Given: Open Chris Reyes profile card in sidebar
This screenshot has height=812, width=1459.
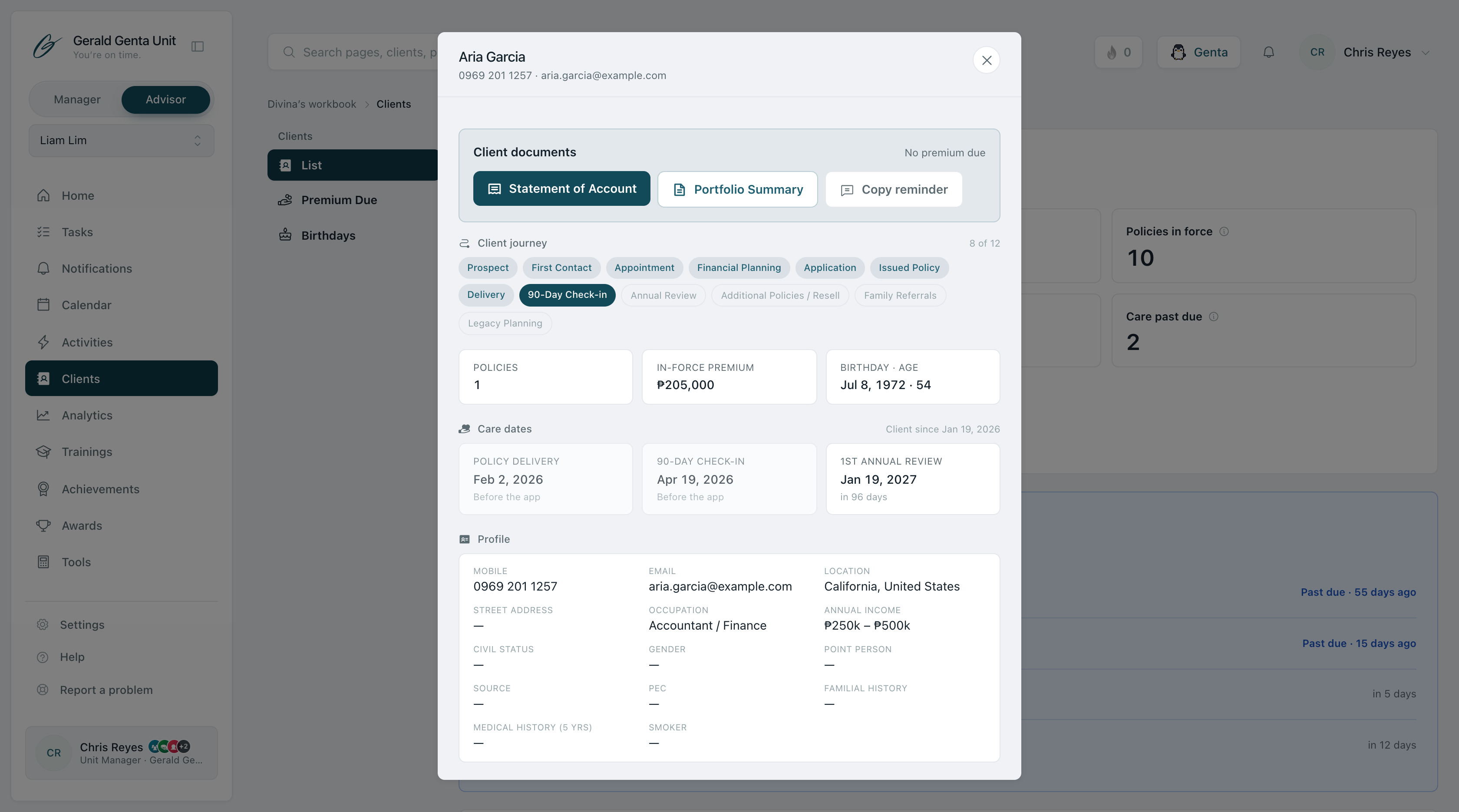Looking at the screenshot, I should 121,753.
